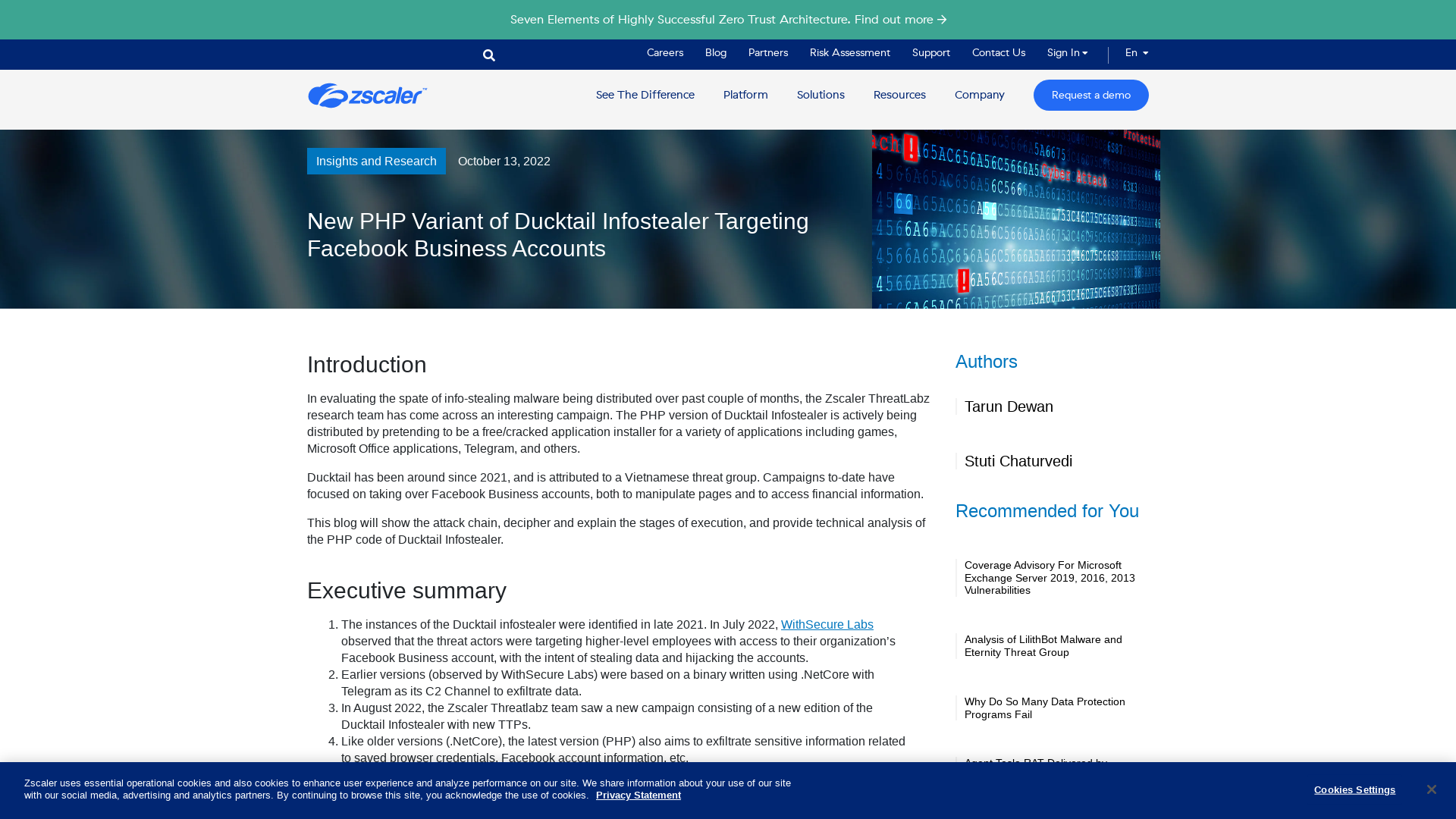Viewport: 1456px width, 819px height.
Task: View the Privacy Statement
Action: point(639,795)
